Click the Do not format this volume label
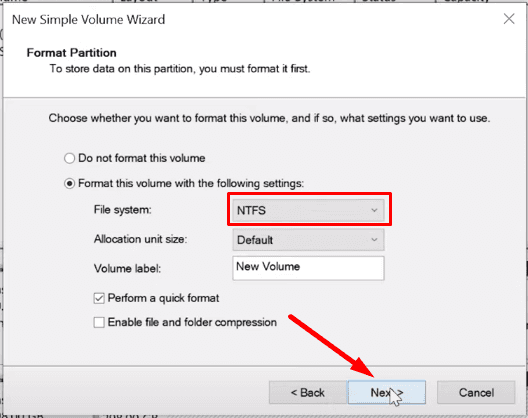The image size is (528, 418). coord(142,158)
